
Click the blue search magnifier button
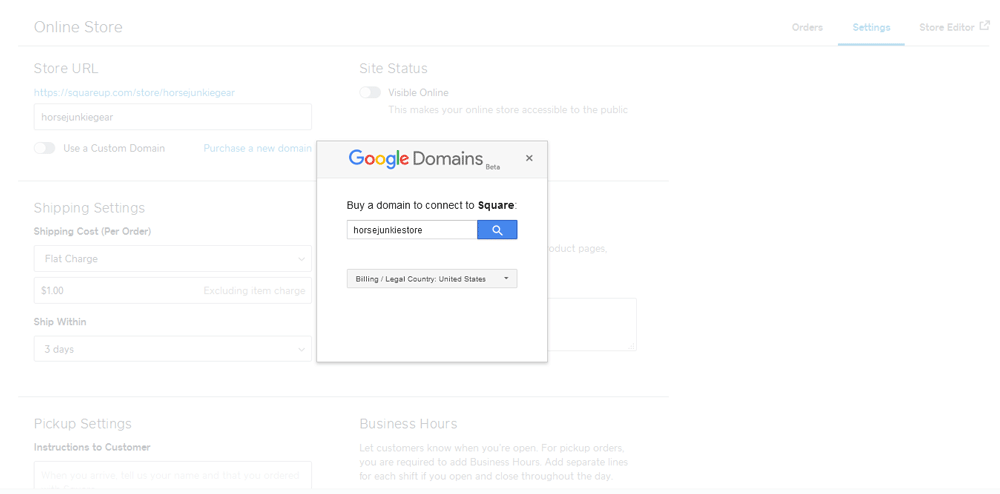tap(497, 229)
